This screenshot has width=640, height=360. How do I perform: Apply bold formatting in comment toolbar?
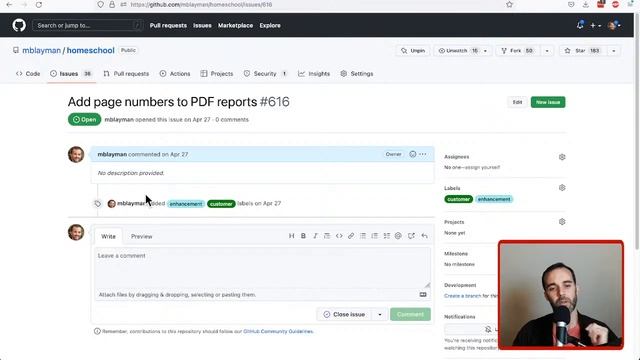pyautogui.click(x=303, y=236)
